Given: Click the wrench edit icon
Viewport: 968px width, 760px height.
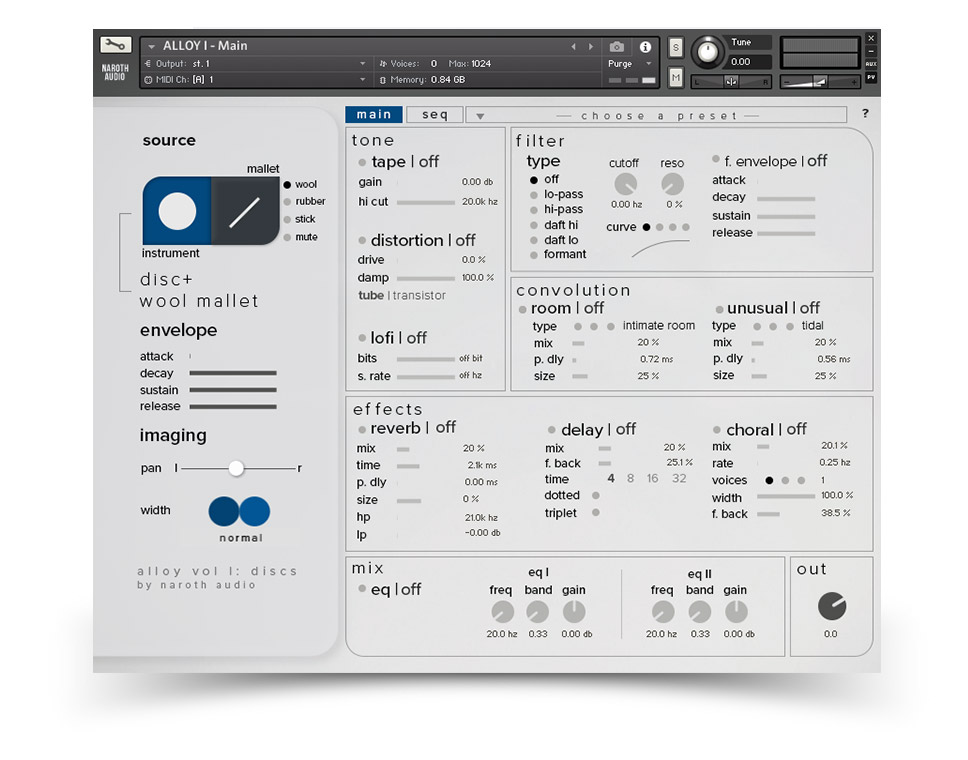Looking at the screenshot, I should click(115, 45).
